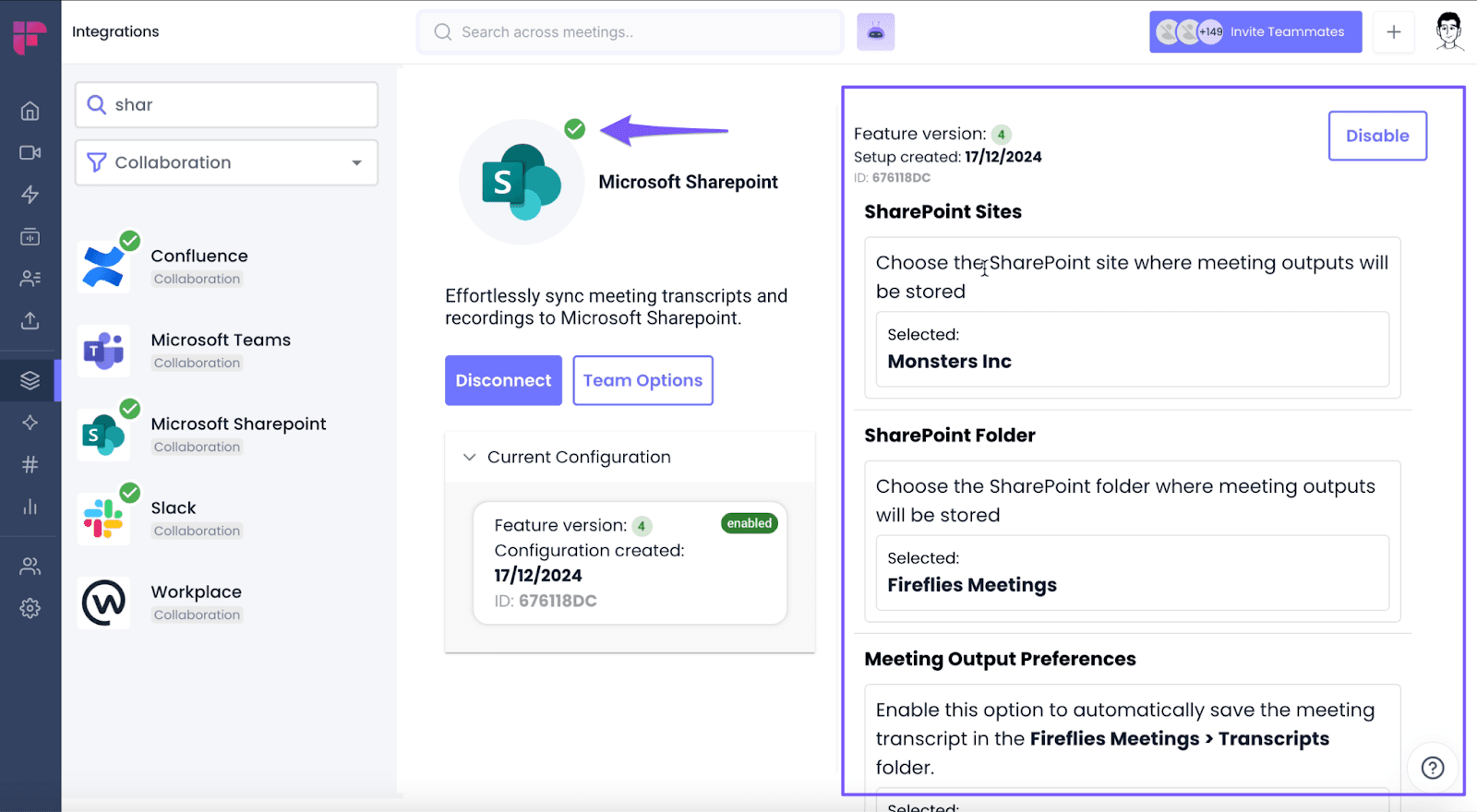Open the analytics bar chart icon
This screenshot has height=812, width=1477.
(x=30, y=507)
